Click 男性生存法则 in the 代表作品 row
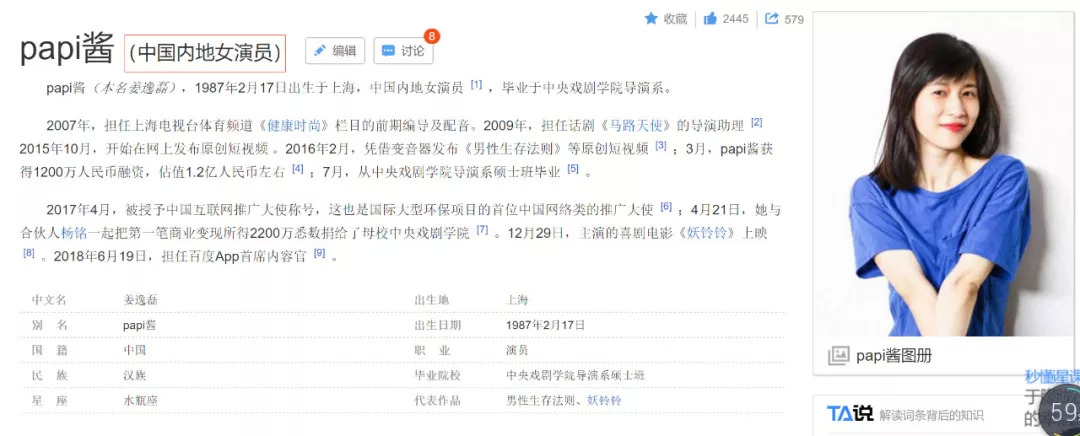 (x=541, y=400)
